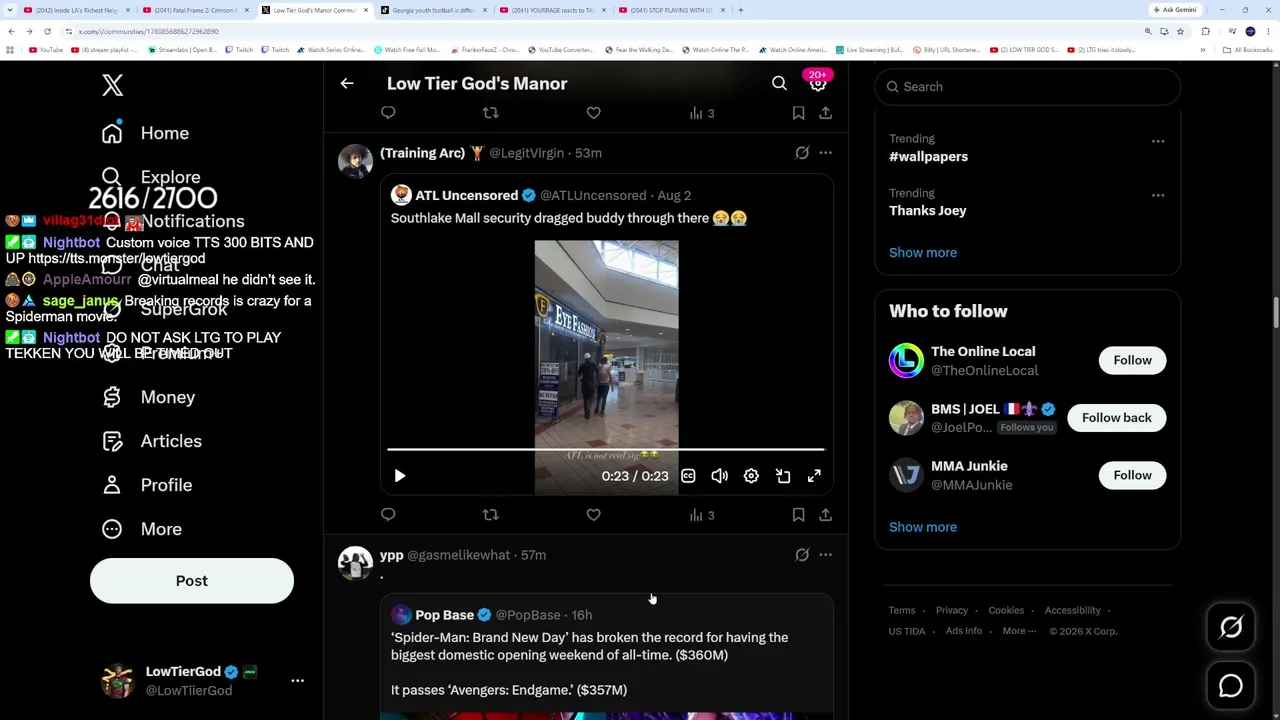Ask Grok about the ypp post

click(x=802, y=555)
